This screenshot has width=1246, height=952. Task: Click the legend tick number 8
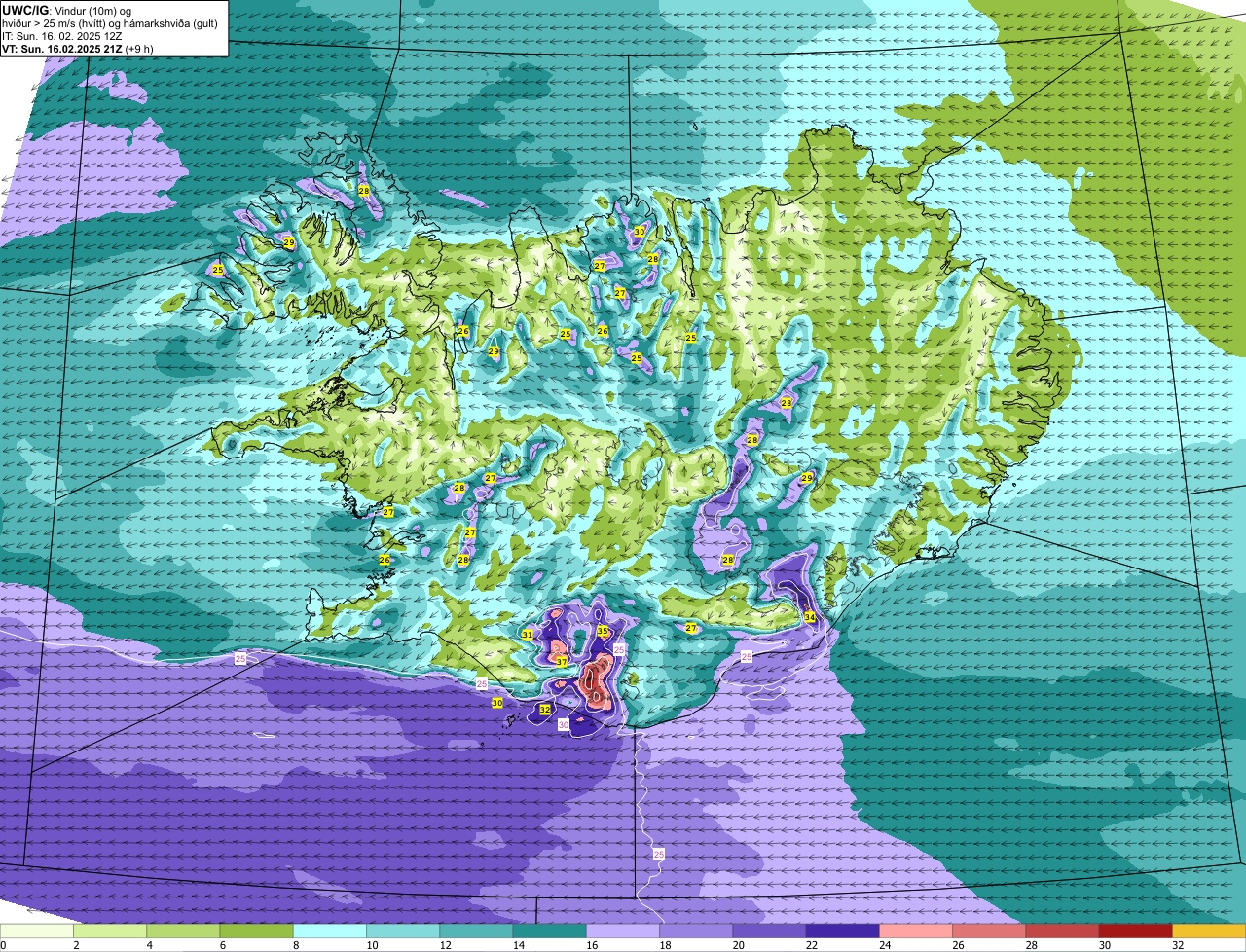click(294, 945)
